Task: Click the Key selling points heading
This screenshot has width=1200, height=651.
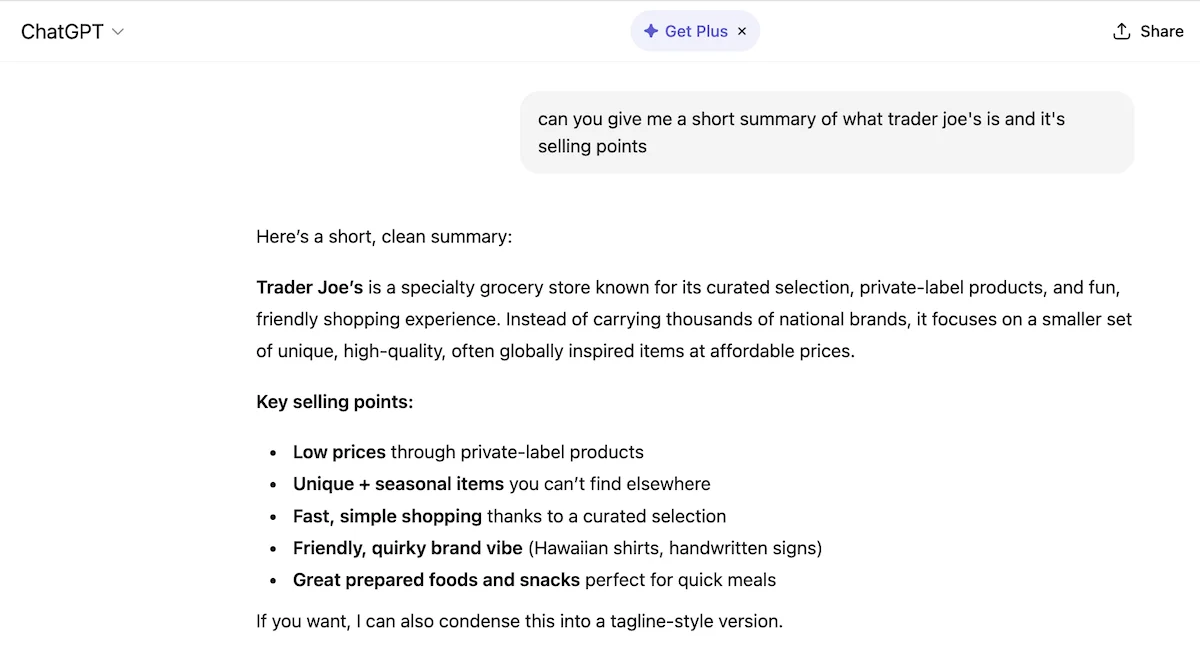Action: click(334, 401)
